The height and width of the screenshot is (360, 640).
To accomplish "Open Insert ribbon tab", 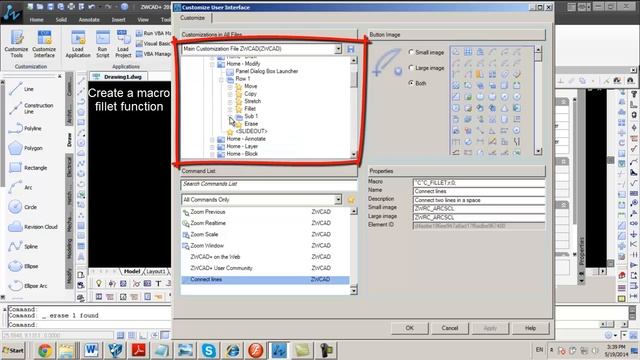I will coord(118,20).
